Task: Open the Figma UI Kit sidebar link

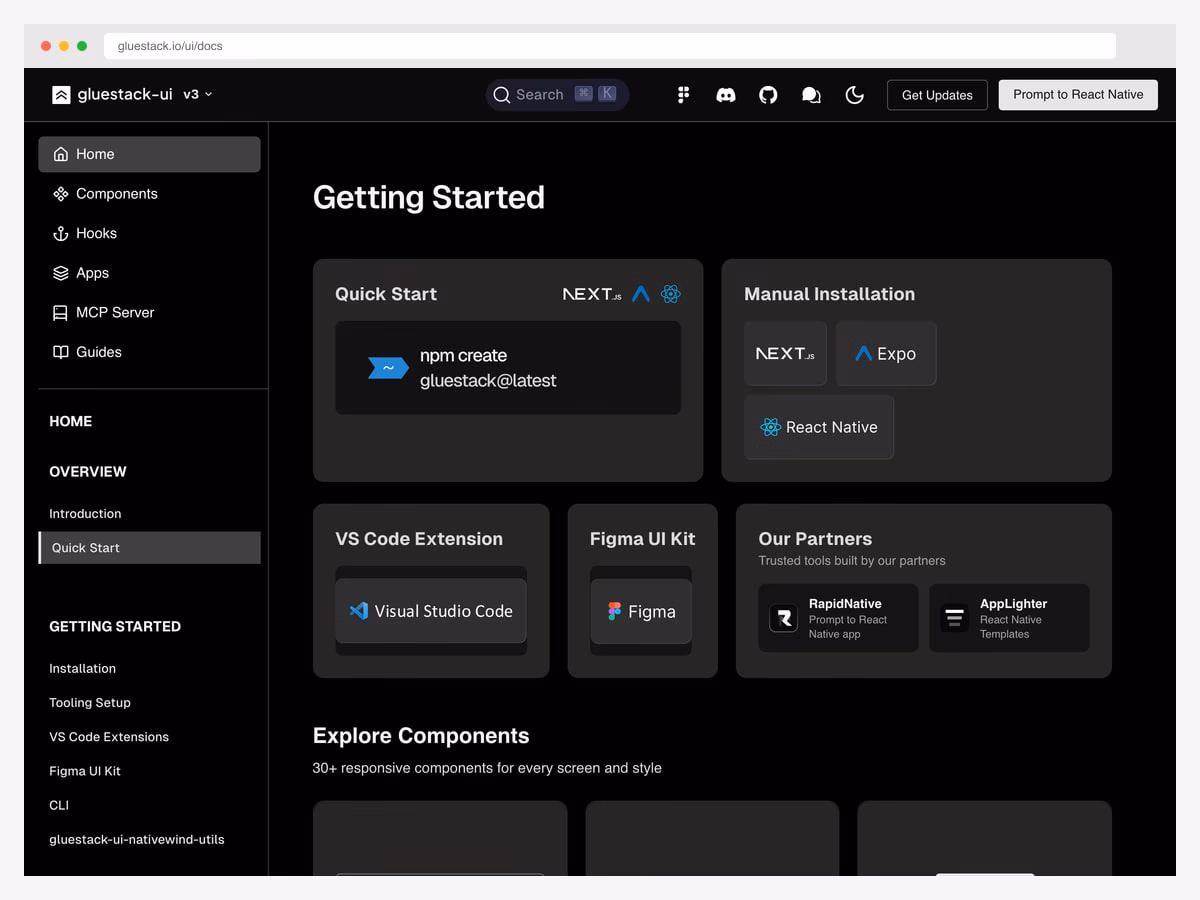Action: tap(85, 771)
